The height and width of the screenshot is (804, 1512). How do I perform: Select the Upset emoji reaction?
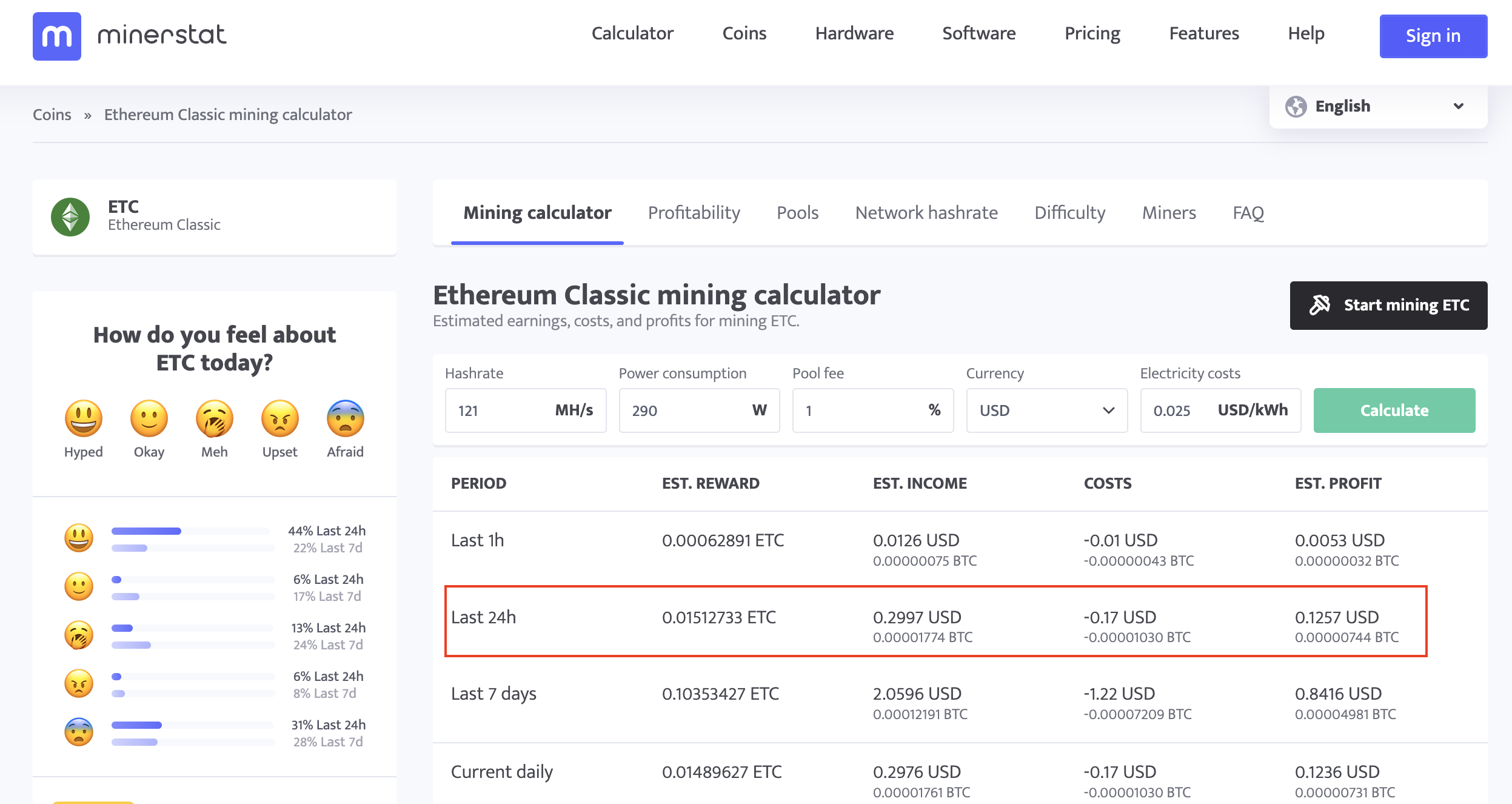(279, 419)
